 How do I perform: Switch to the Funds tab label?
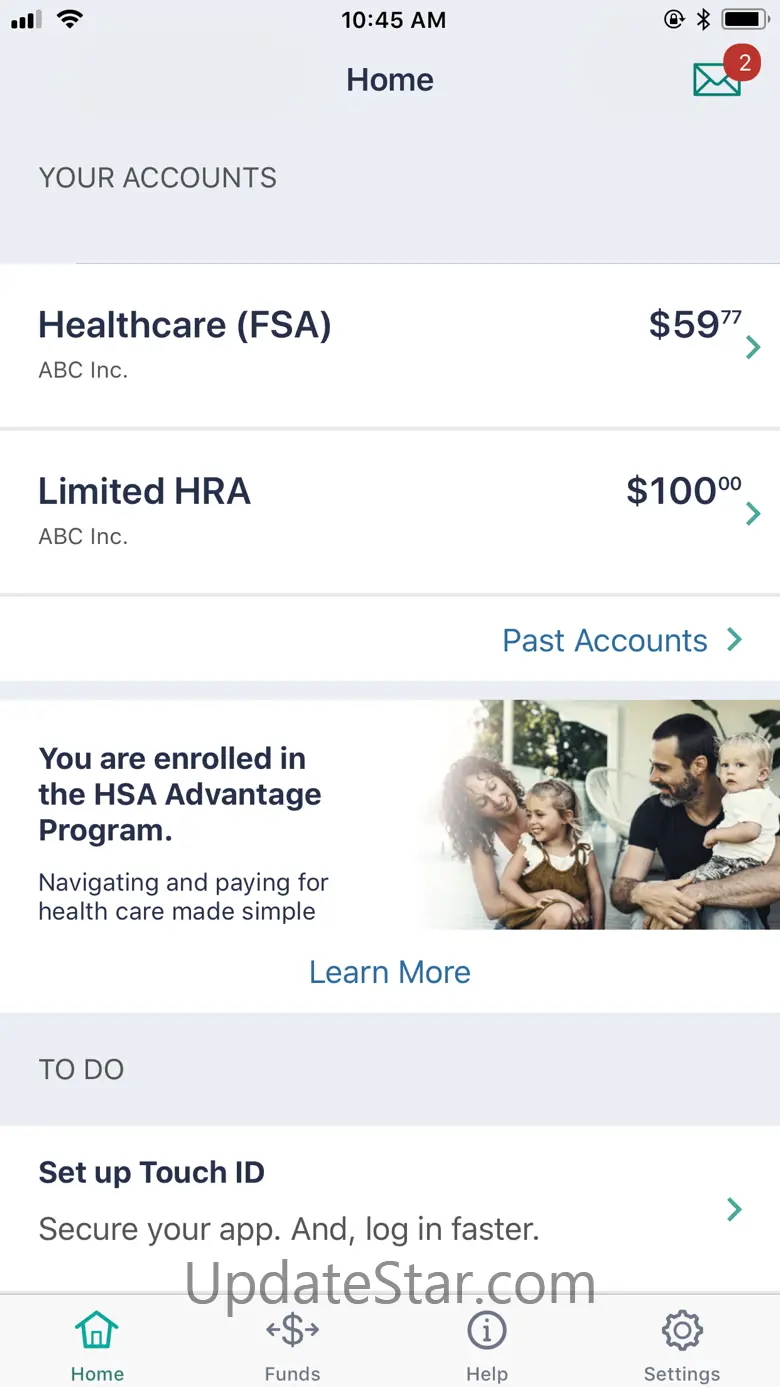tap(292, 1373)
